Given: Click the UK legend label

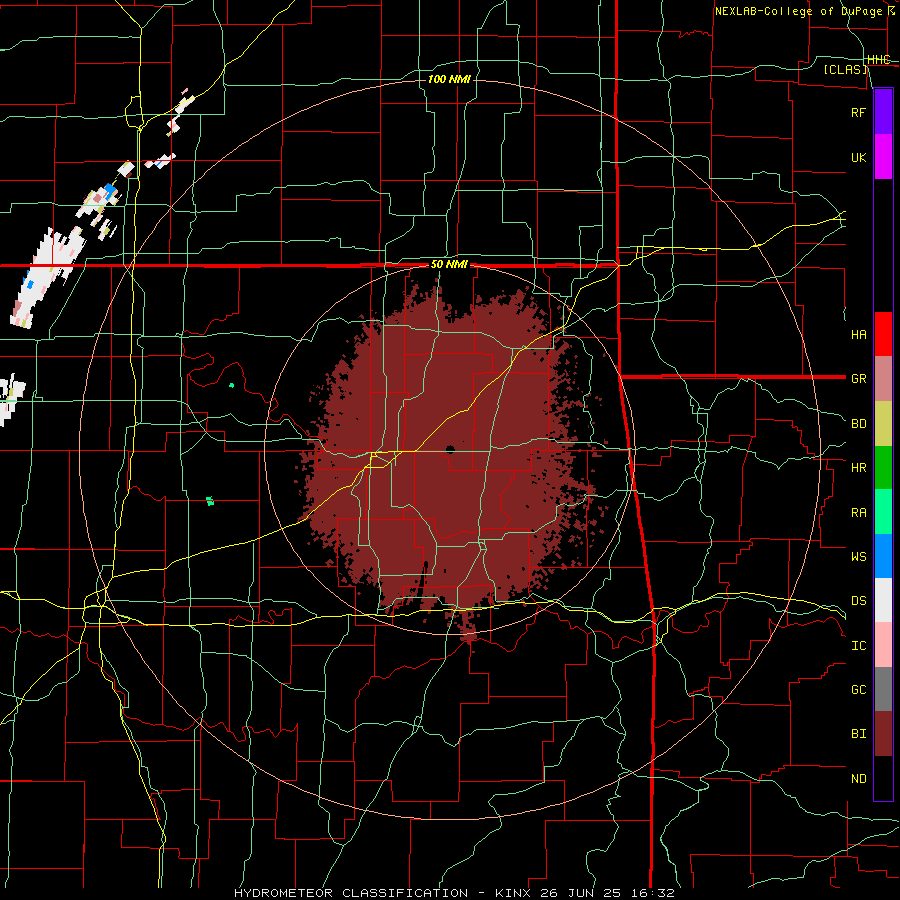Looking at the screenshot, I should (858, 157).
